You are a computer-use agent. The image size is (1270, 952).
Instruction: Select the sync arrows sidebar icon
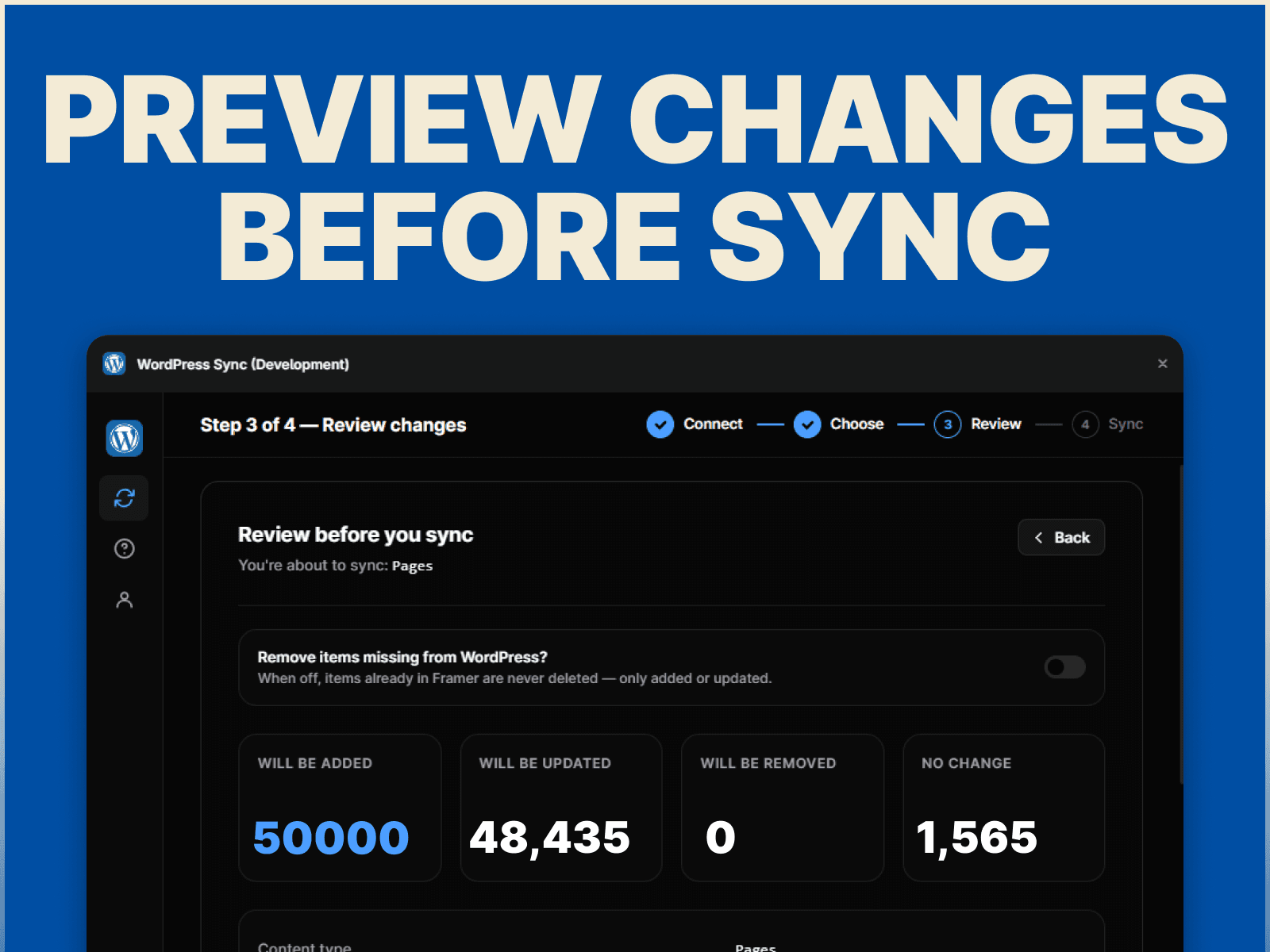(125, 498)
